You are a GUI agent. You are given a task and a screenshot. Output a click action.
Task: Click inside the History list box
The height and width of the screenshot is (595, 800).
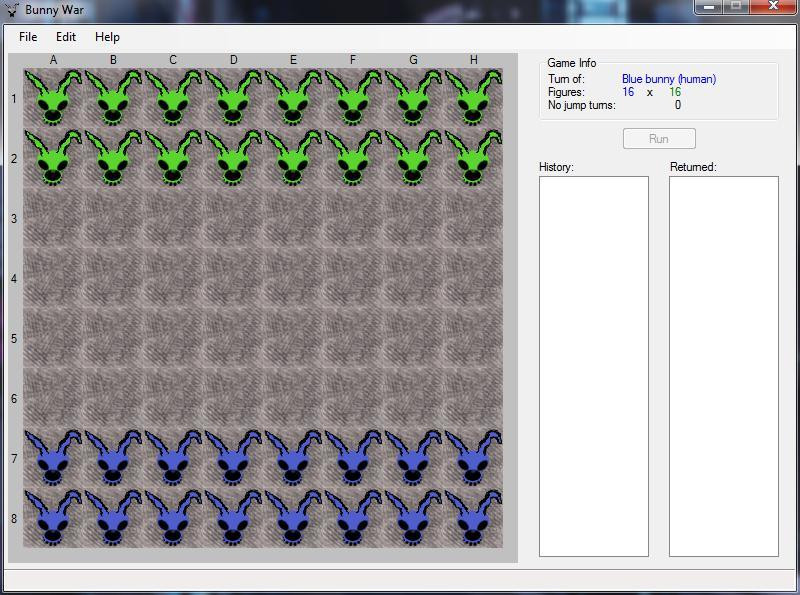pyautogui.click(x=594, y=366)
